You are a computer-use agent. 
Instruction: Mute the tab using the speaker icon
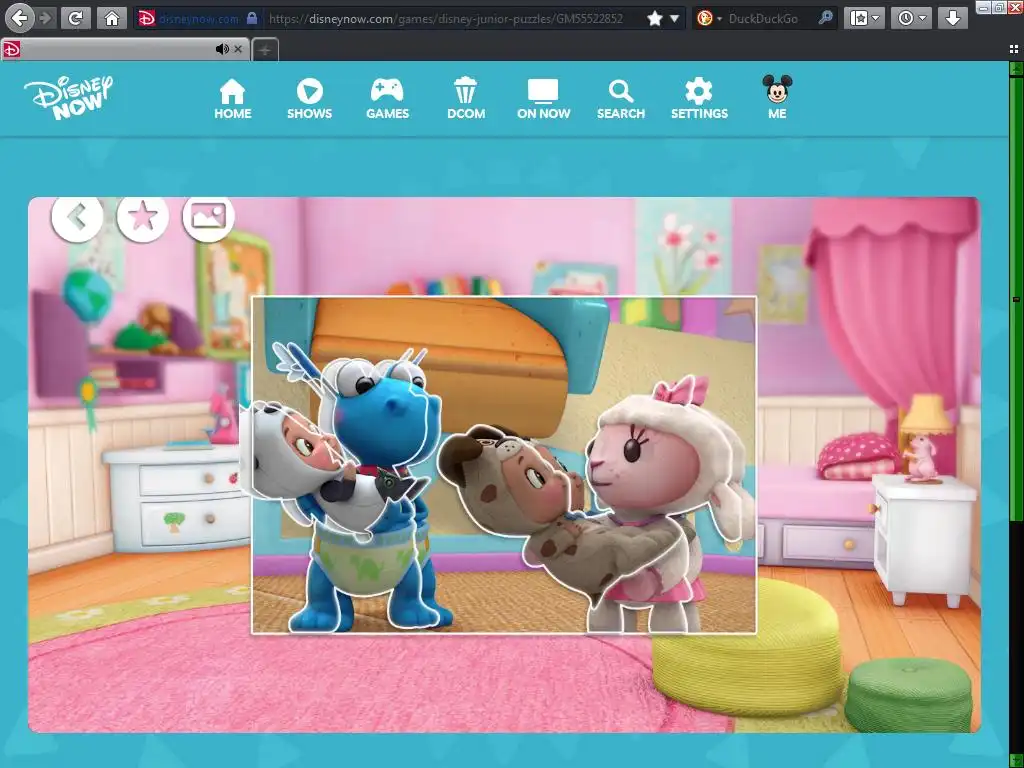click(222, 49)
